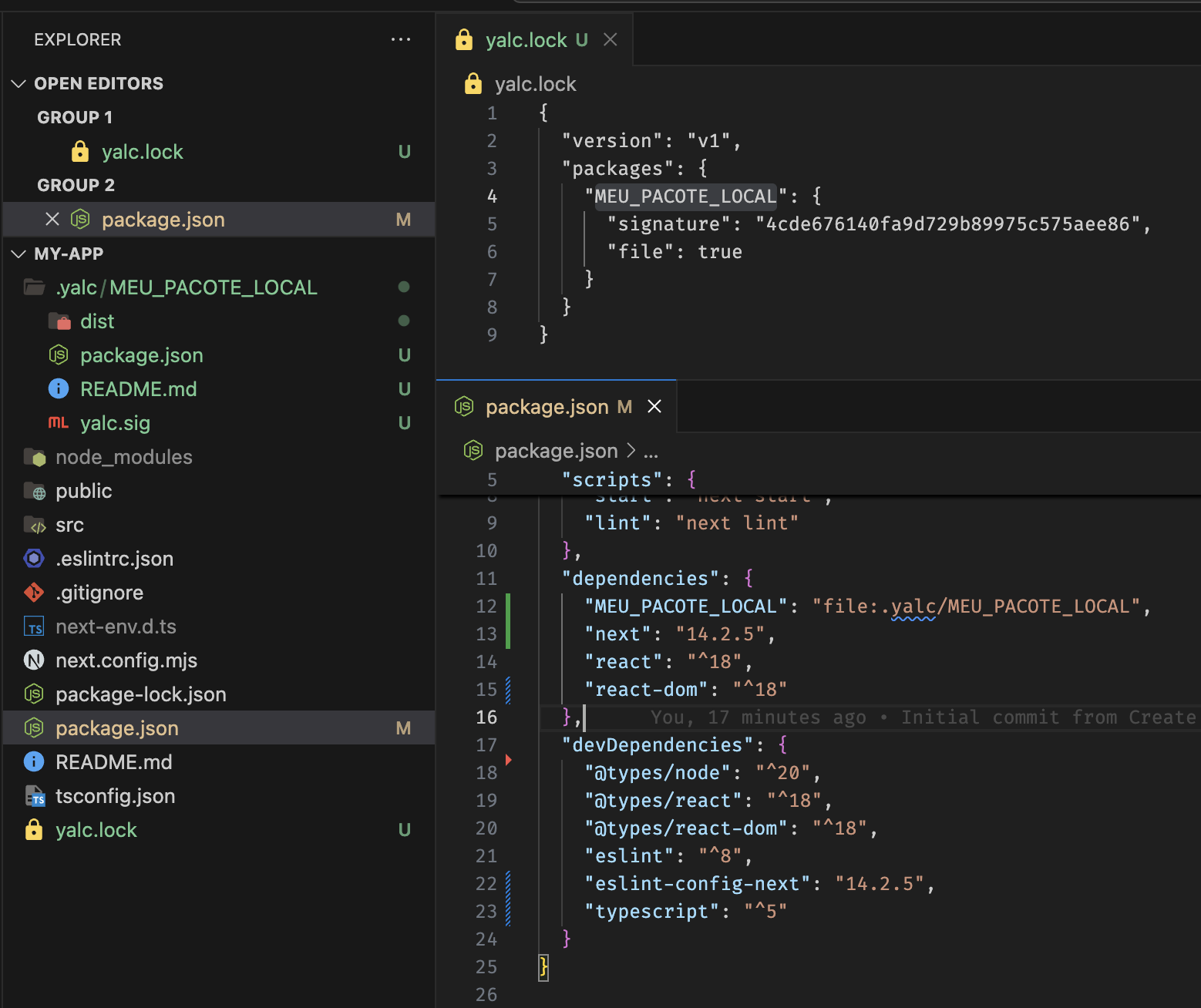1201x1008 pixels.
Task: Click the file:.yalc/MEU_PACOTE_LOCAL dependency value
Action: coord(976,606)
